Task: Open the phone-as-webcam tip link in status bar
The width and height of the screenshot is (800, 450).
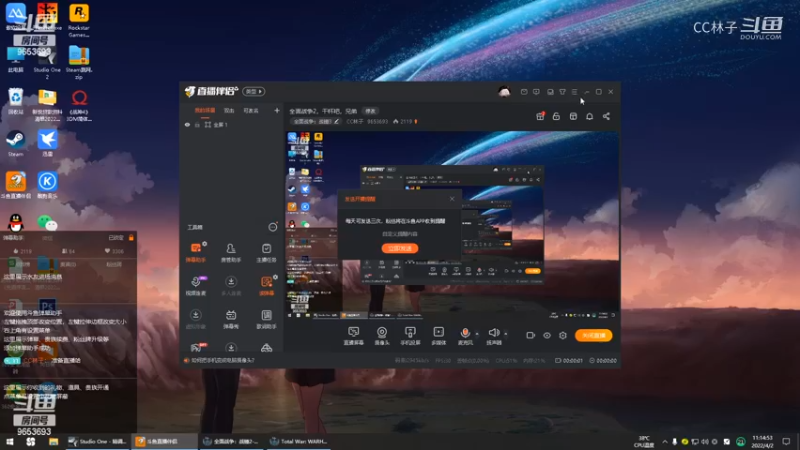Action: [222, 360]
